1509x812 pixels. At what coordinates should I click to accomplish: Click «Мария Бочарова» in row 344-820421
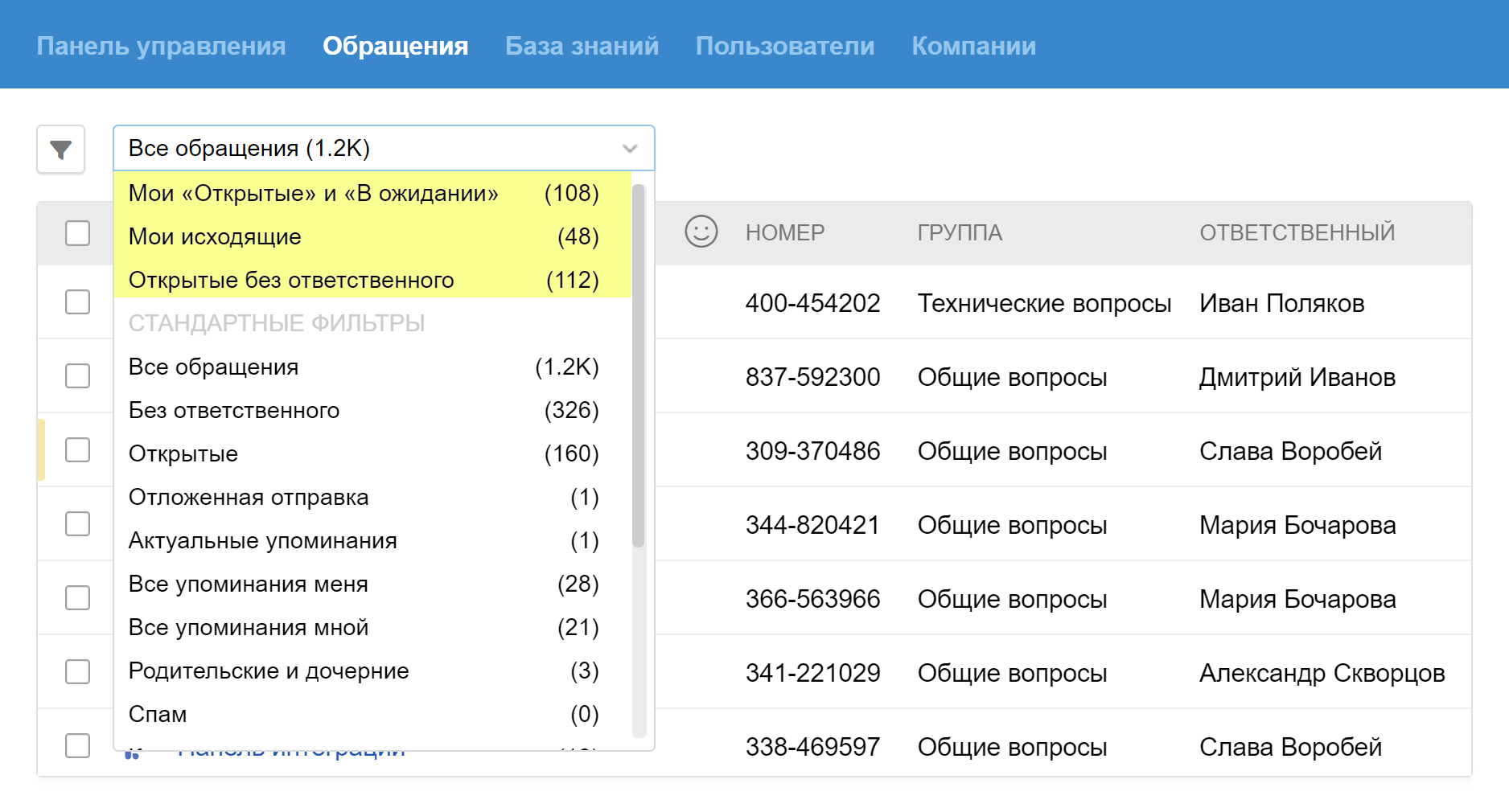pyautogui.click(x=1297, y=525)
